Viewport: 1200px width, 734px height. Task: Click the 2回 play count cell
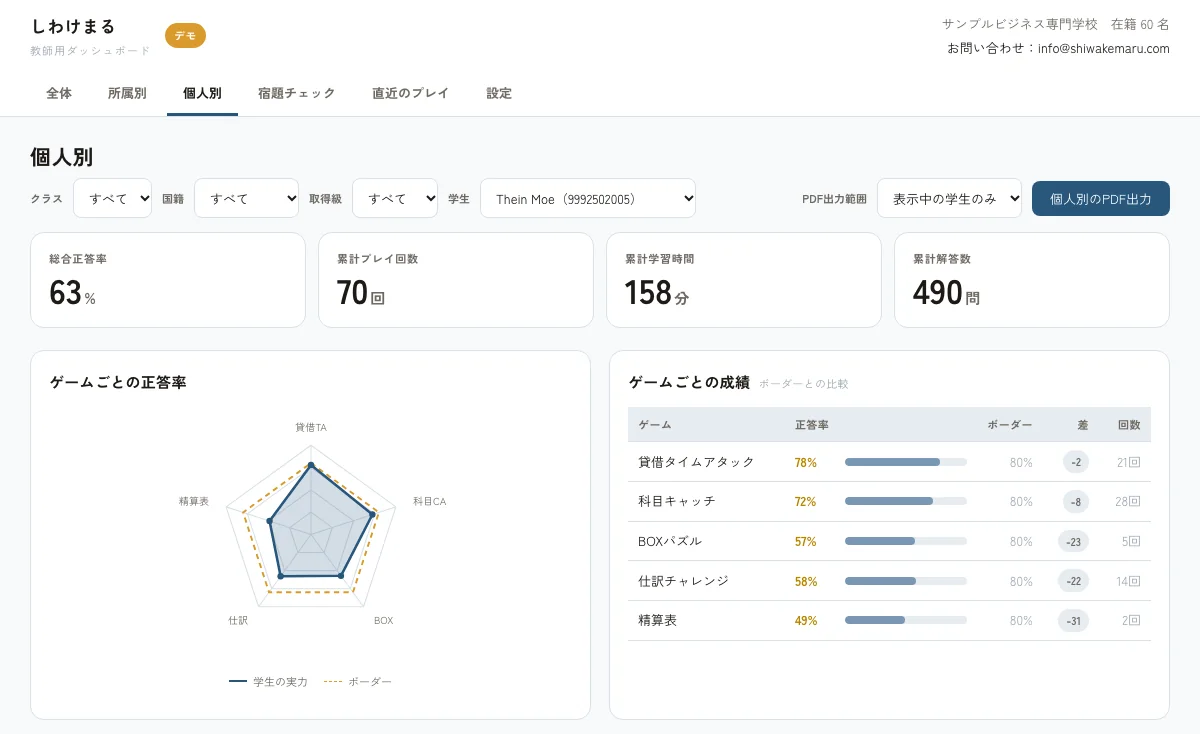[x=1131, y=620]
